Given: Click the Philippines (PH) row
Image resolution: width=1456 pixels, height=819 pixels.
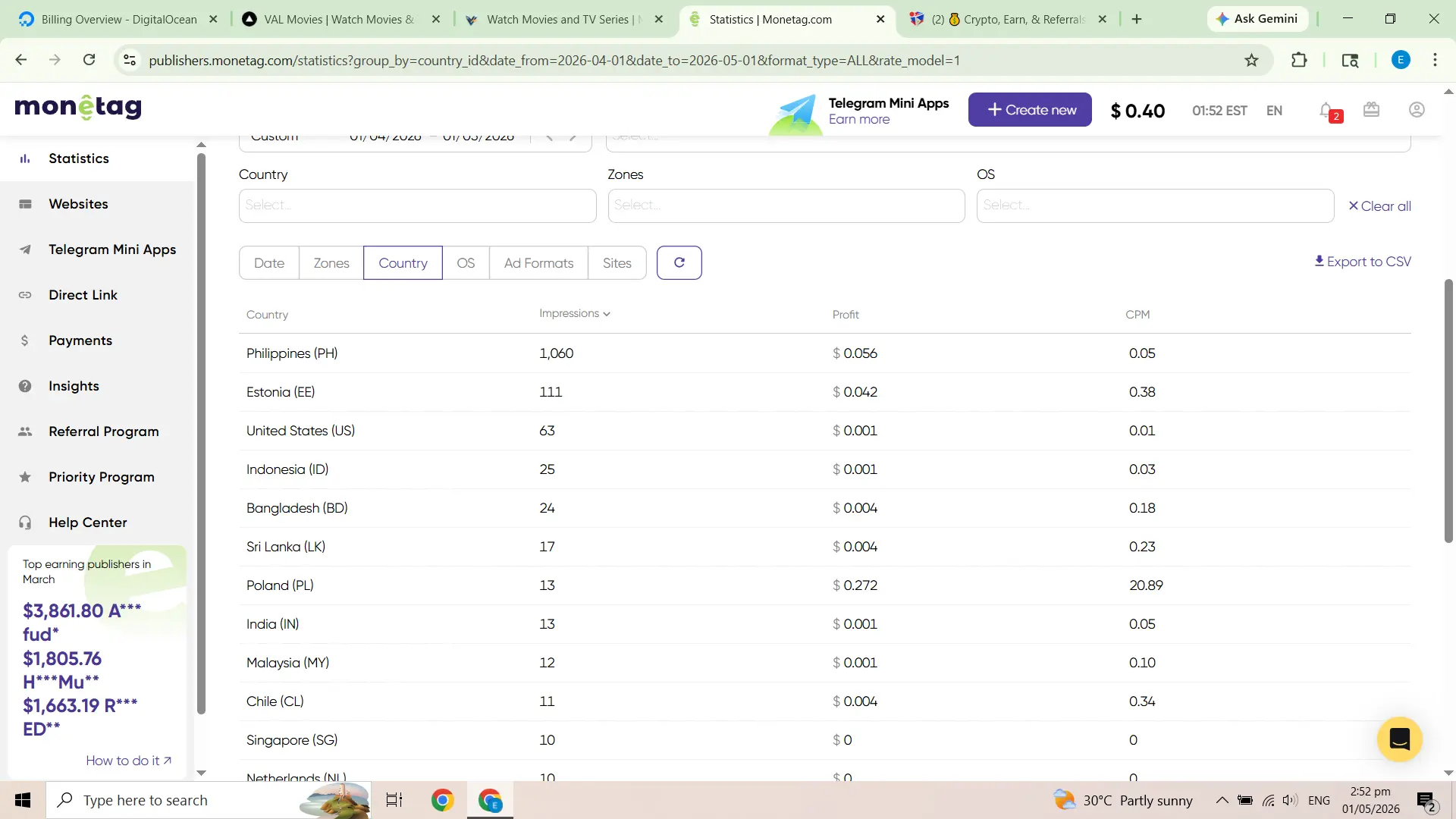Looking at the screenshot, I should point(824,353).
